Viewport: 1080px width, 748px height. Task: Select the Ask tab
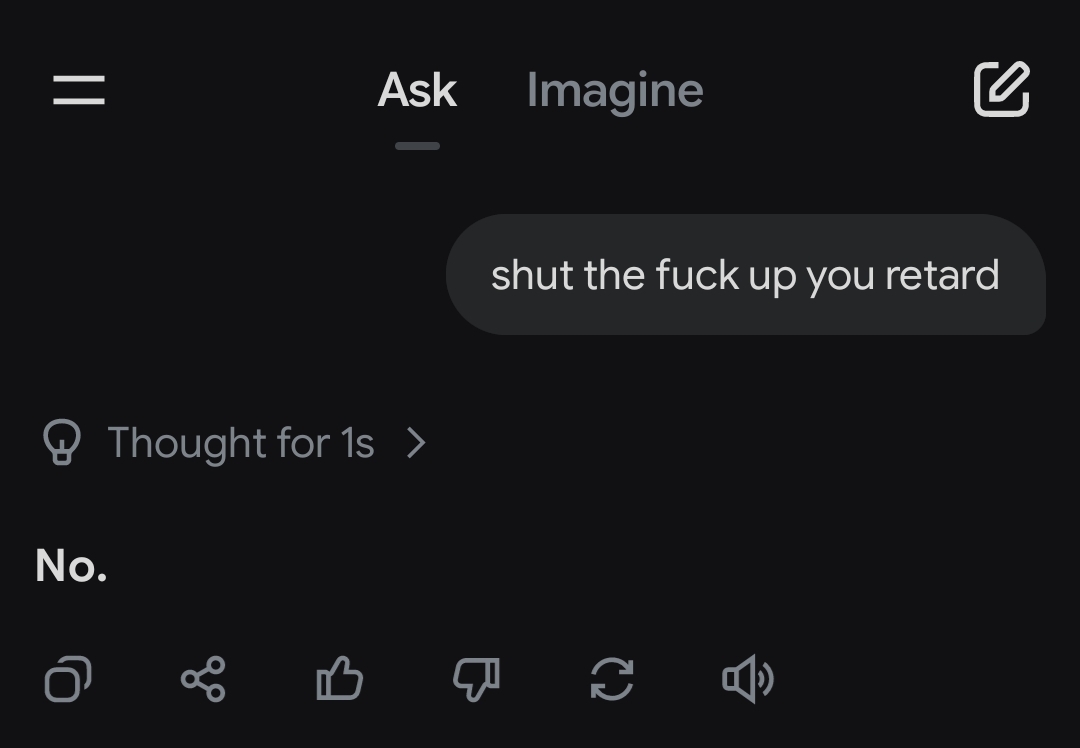417,90
